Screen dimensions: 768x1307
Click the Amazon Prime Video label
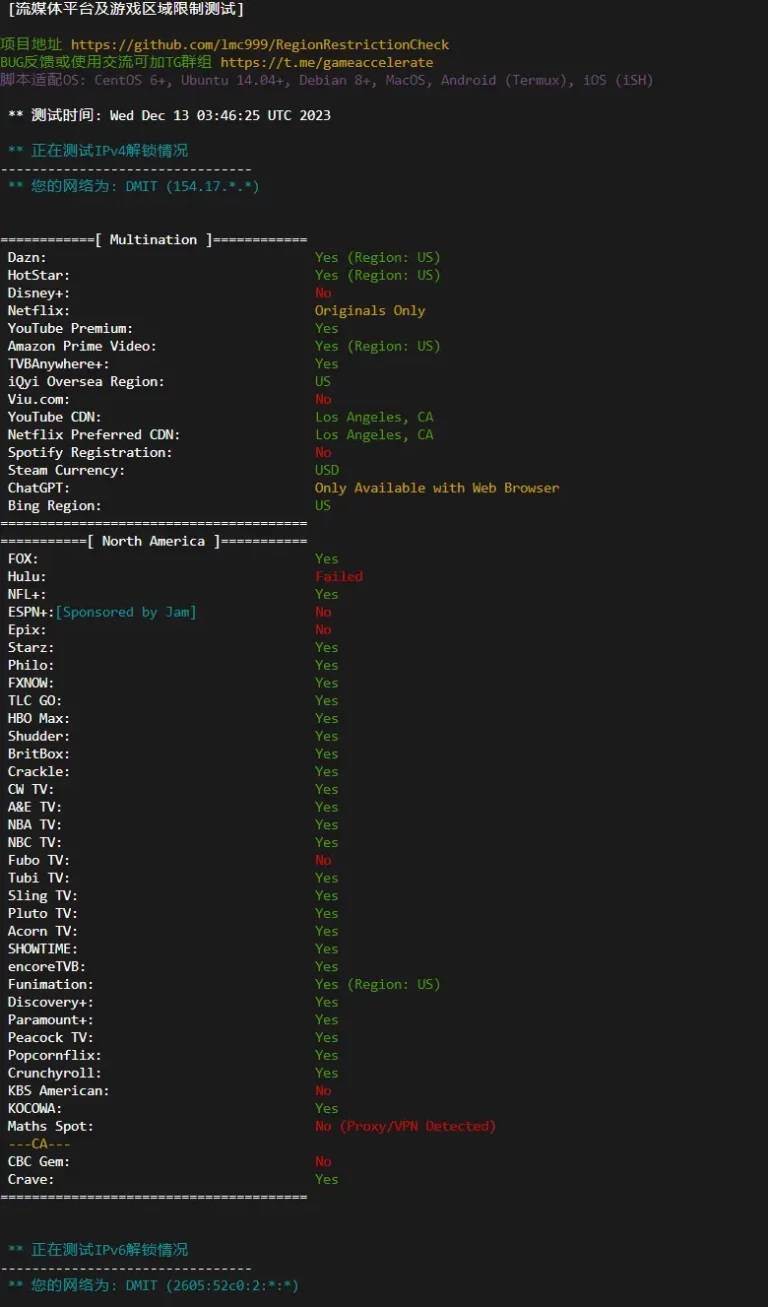pos(82,346)
